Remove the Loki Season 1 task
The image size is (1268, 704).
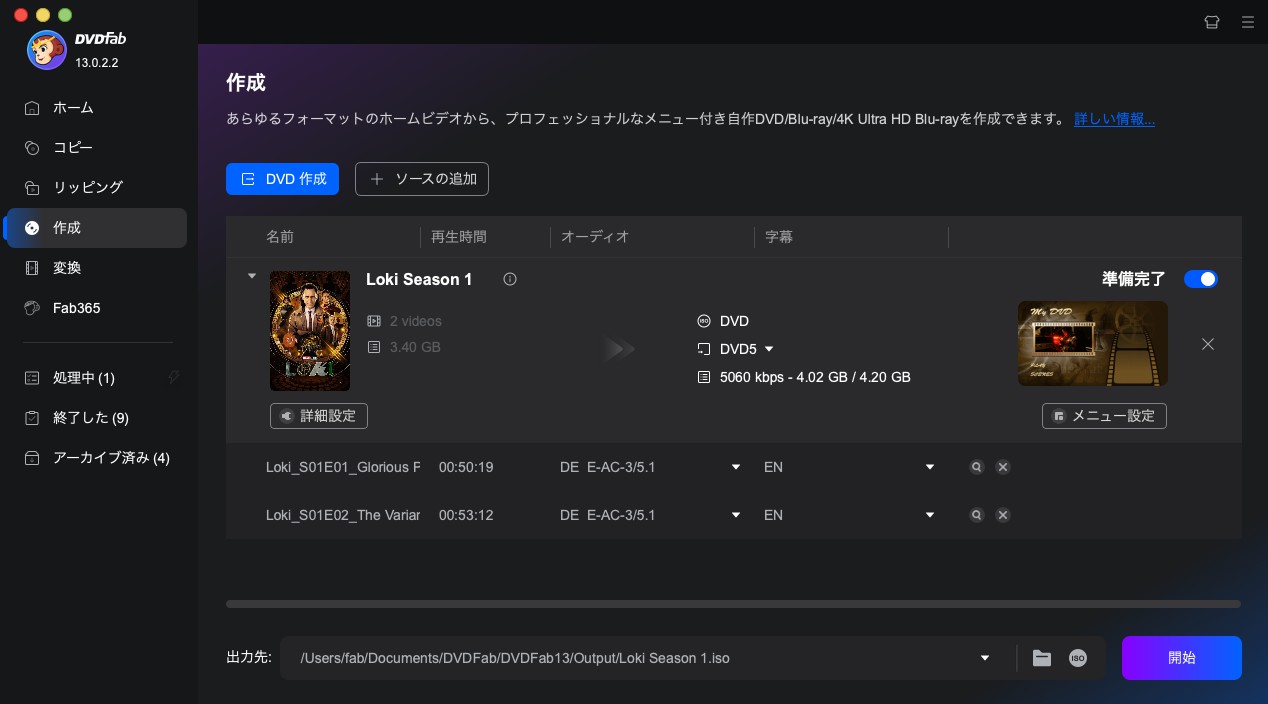click(x=1208, y=344)
